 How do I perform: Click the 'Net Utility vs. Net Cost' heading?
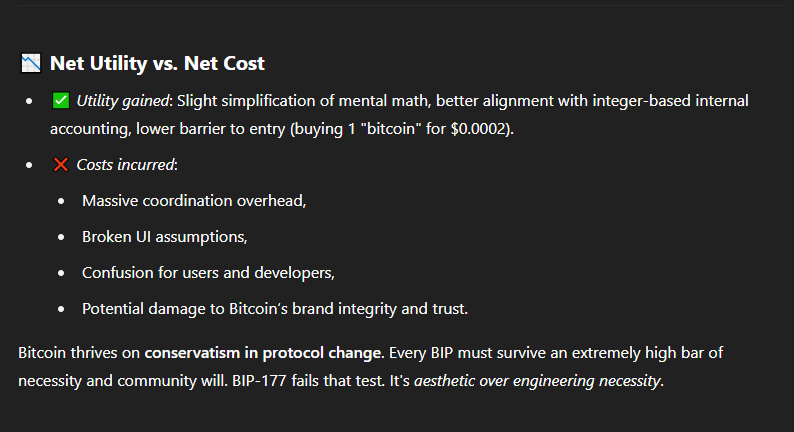157,63
